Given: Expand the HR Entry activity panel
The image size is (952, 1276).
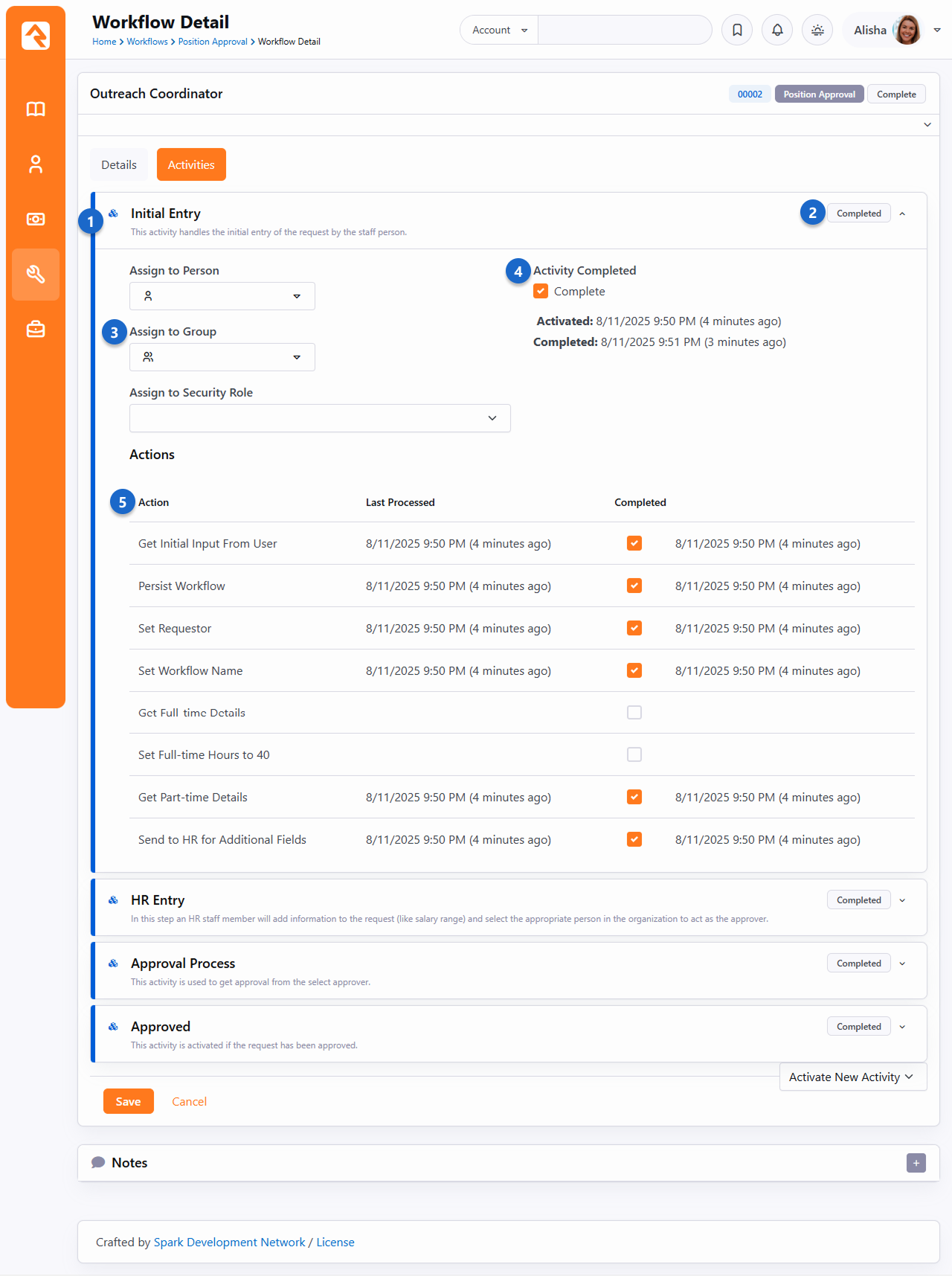Looking at the screenshot, I should point(902,900).
